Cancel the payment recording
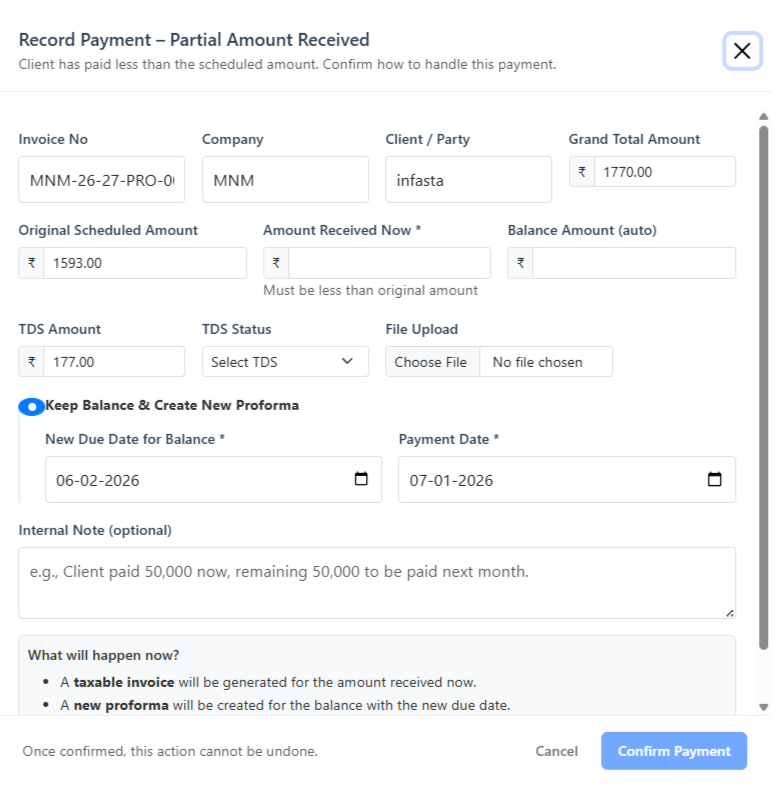 [556, 751]
